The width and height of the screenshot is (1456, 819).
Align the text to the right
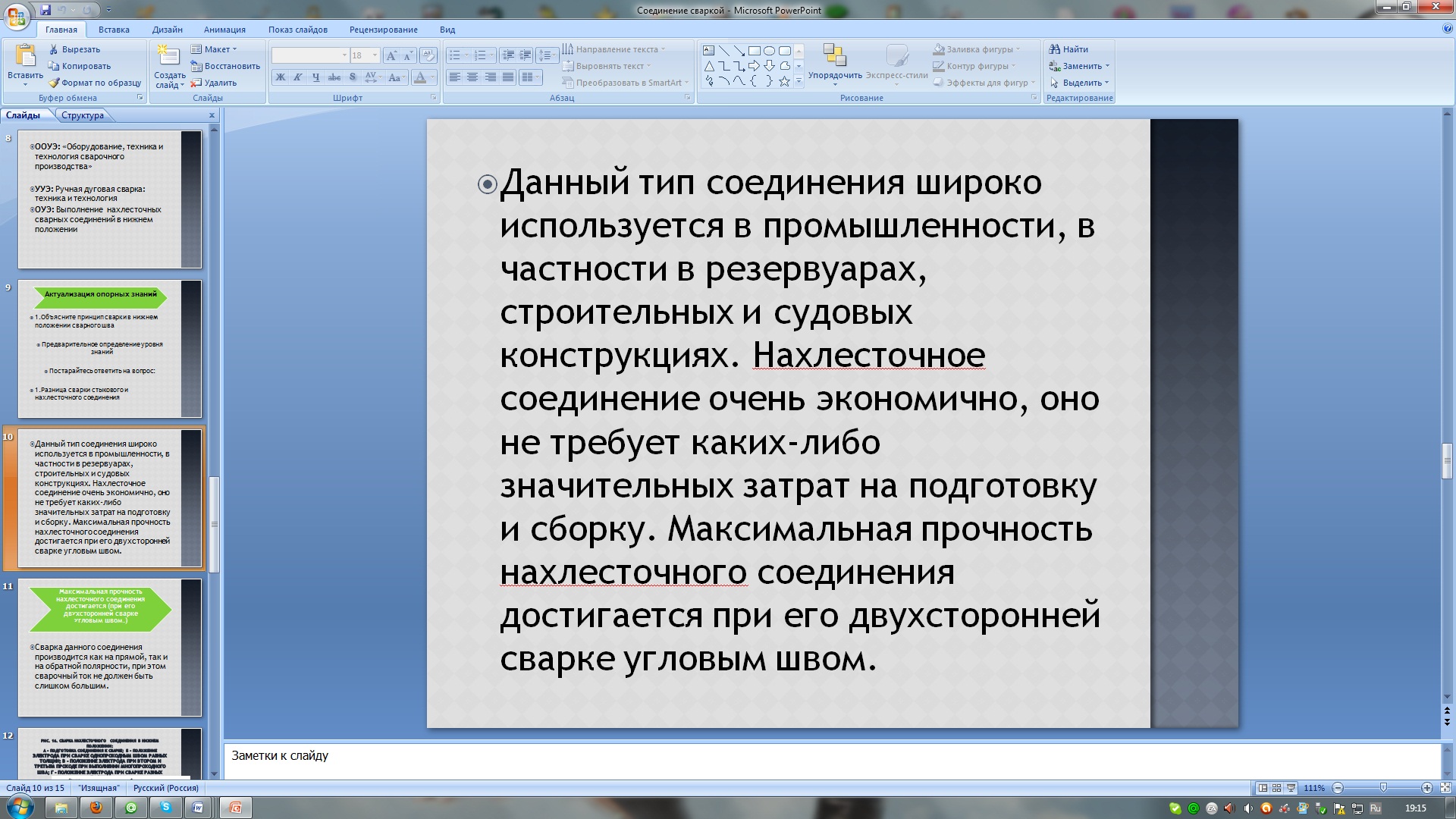pos(491,77)
